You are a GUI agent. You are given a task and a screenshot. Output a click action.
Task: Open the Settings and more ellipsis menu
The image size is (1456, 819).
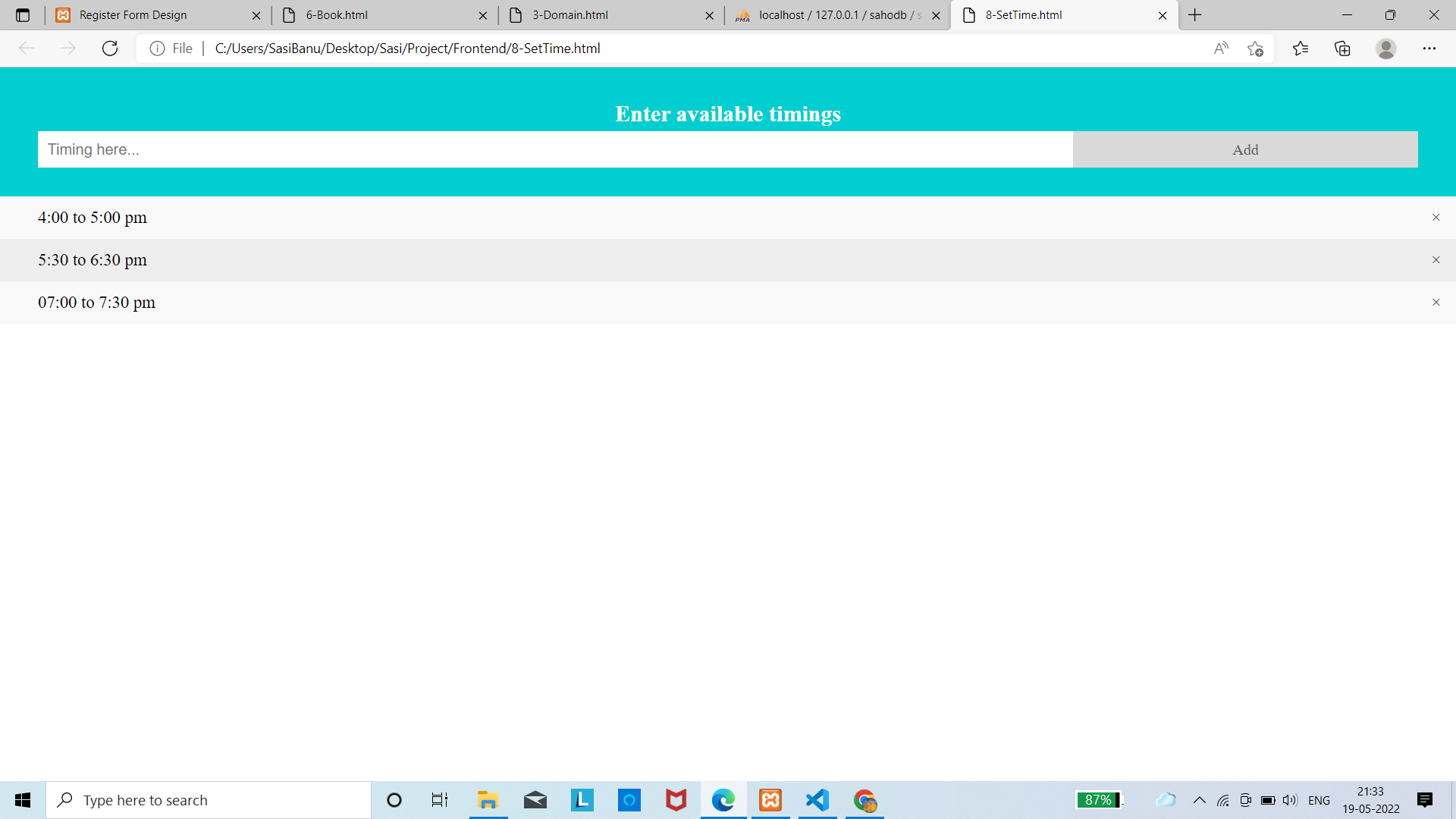tap(1429, 49)
